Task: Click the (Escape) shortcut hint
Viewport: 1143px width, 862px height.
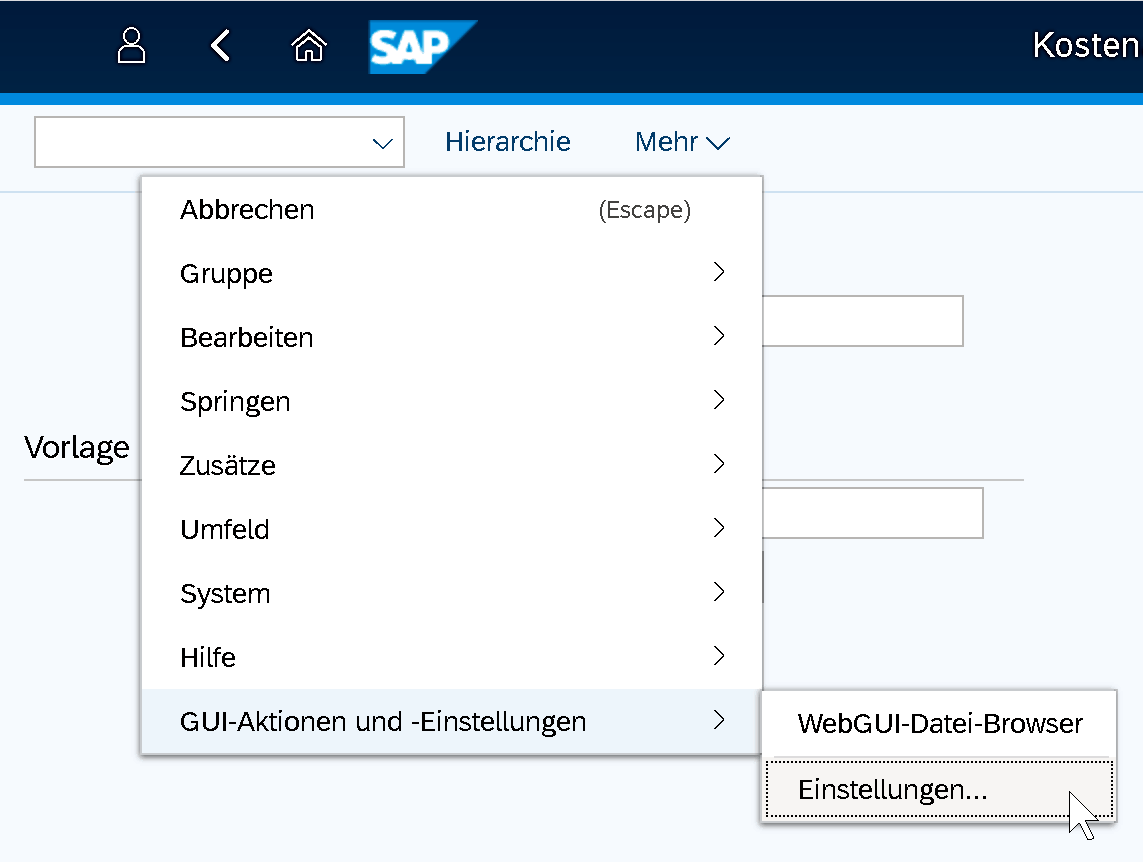Action: click(644, 210)
